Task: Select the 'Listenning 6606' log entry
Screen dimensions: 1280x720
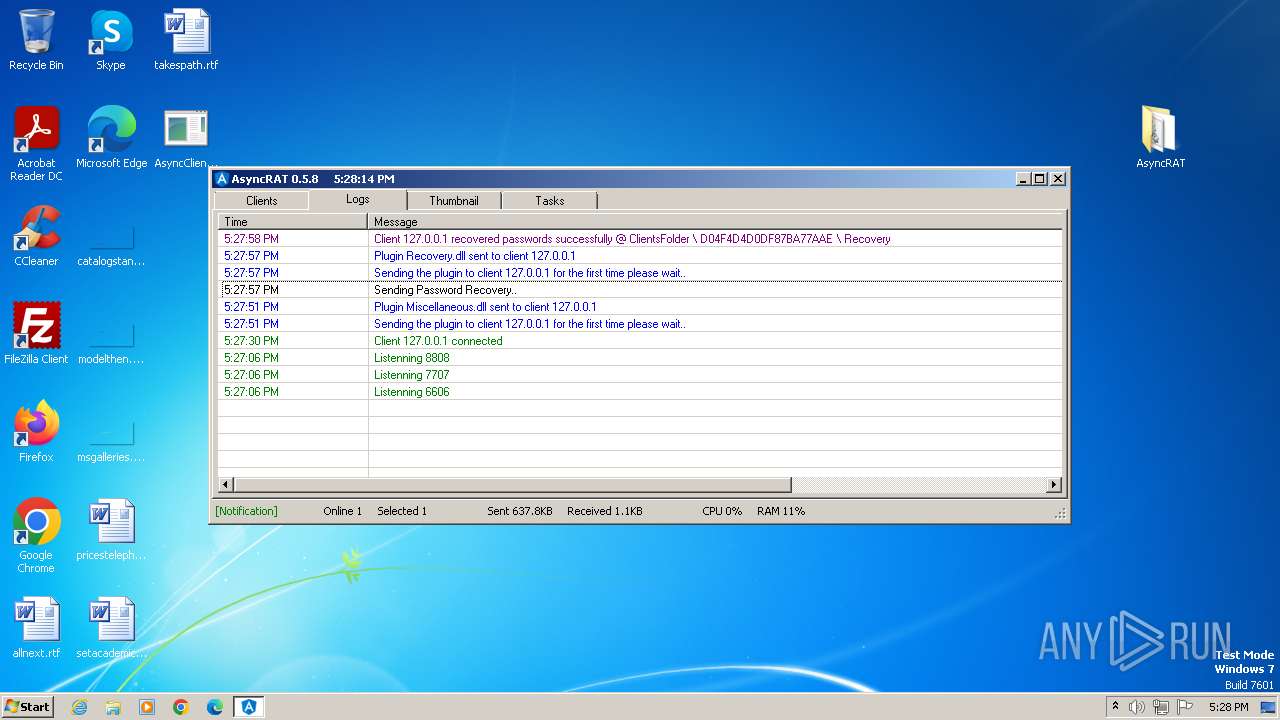Action: click(640, 392)
